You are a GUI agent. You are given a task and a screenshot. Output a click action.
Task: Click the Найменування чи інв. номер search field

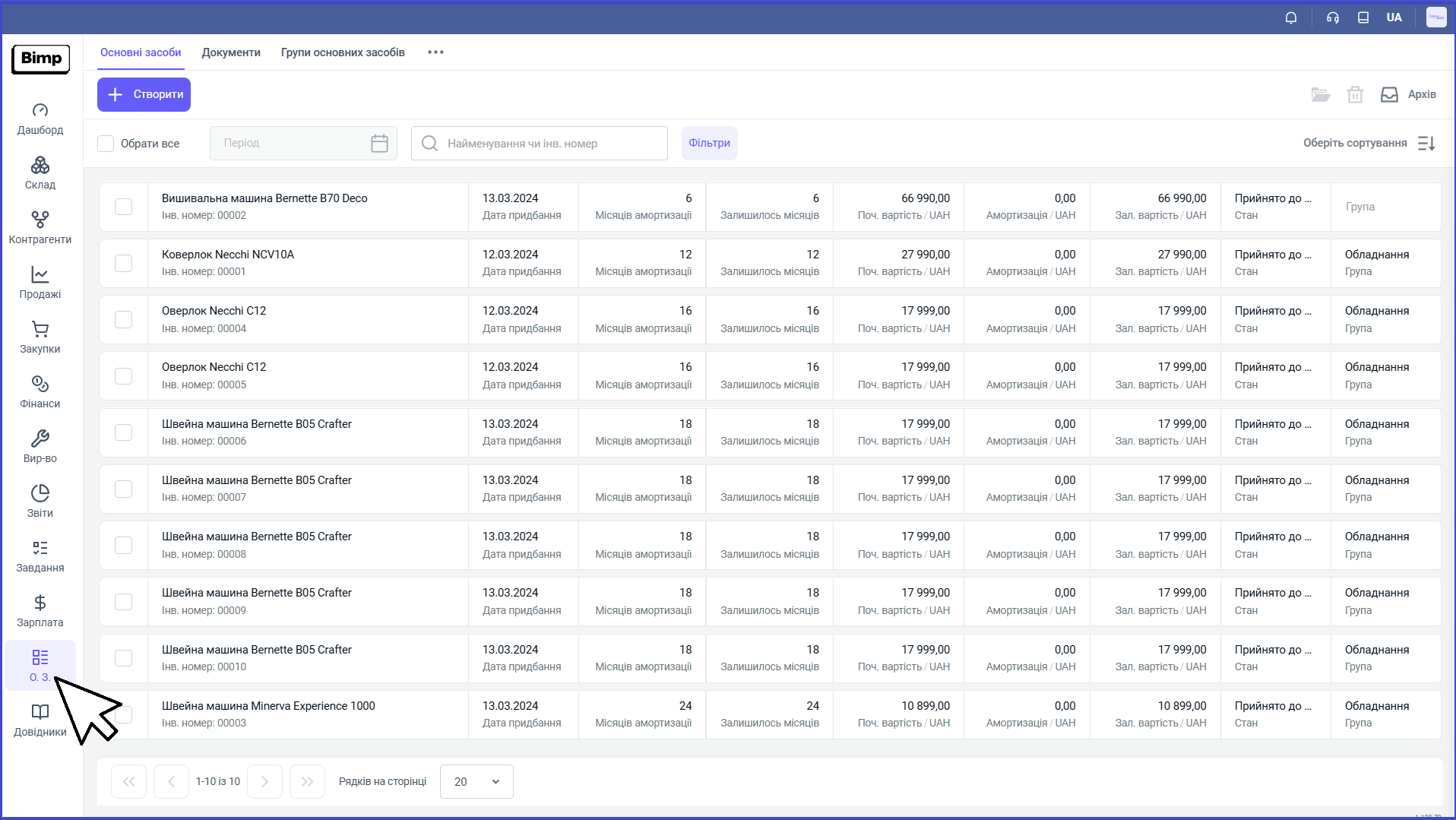pos(539,143)
